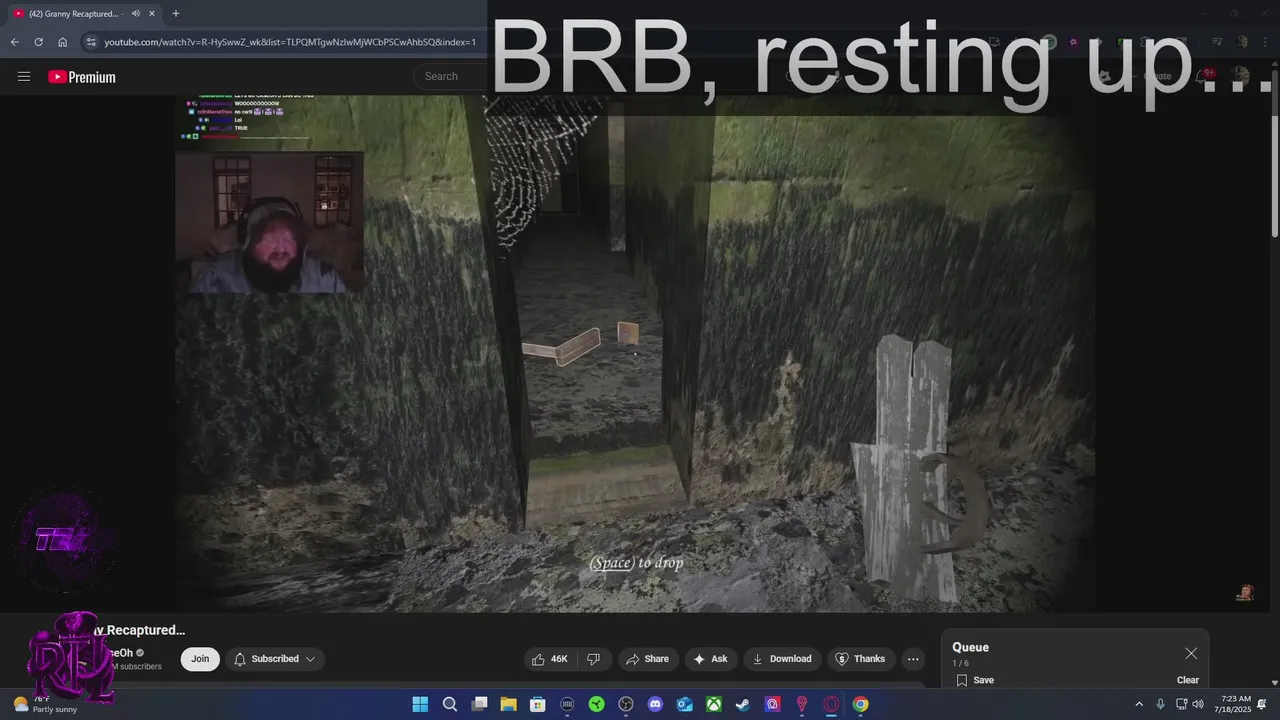Open network tray icon
Viewport: 1280px width, 720px height.
(1181, 704)
